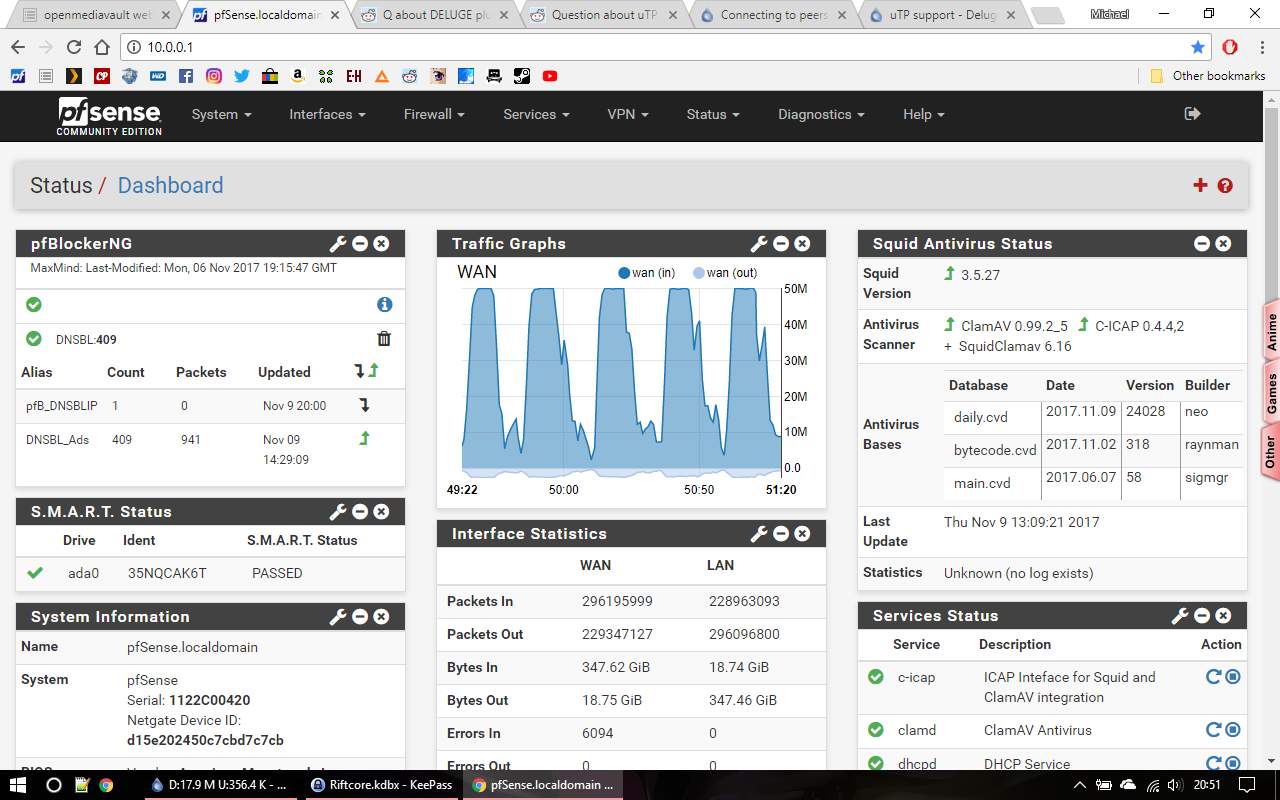Open the Status dropdown menu
1280x800 pixels.
[x=713, y=114]
